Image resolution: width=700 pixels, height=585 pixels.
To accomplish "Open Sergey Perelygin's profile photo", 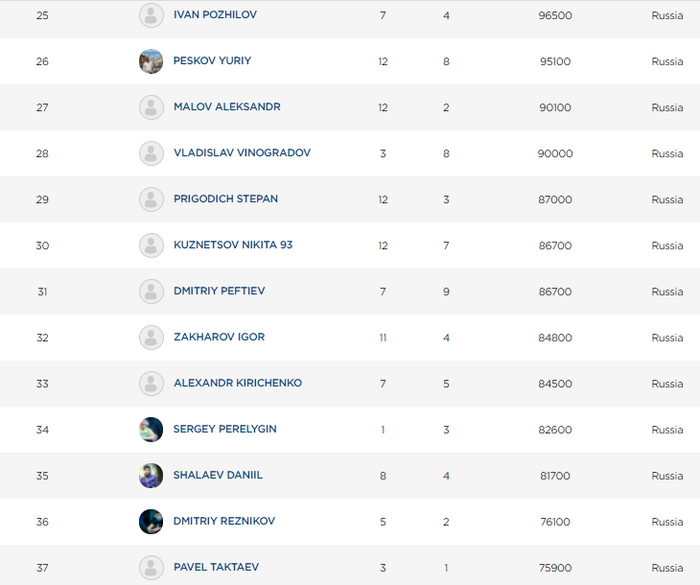I will click(x=151, y=429).
